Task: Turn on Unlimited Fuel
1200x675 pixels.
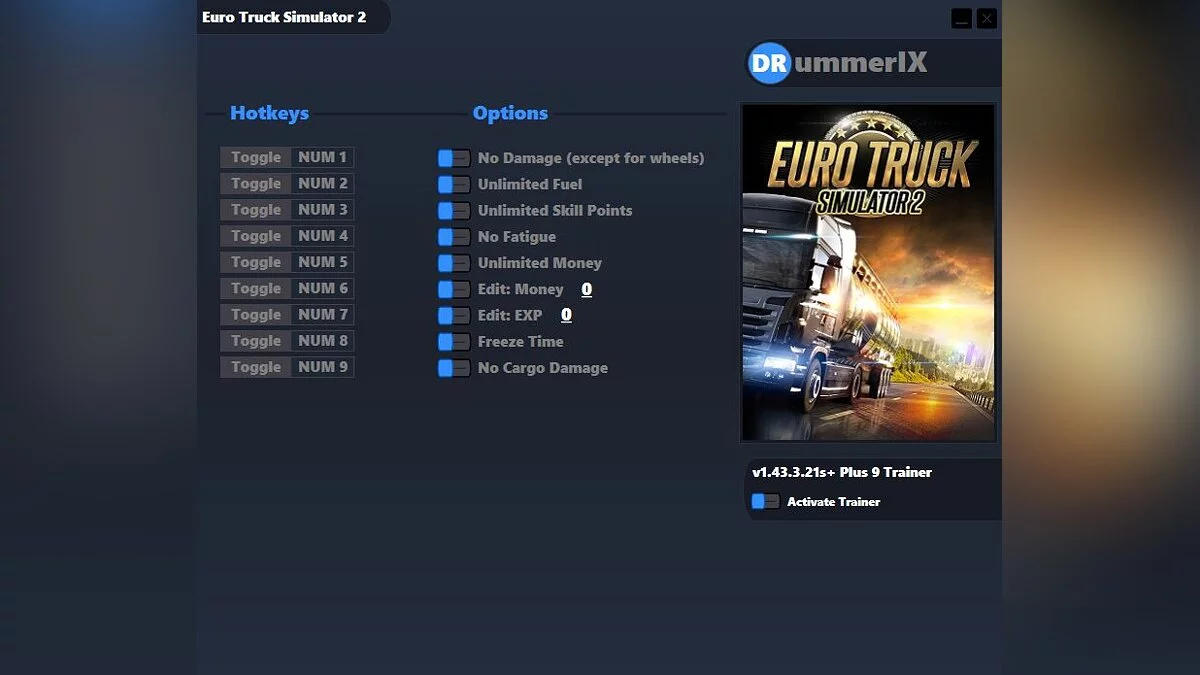Action: tap(453, 184)
